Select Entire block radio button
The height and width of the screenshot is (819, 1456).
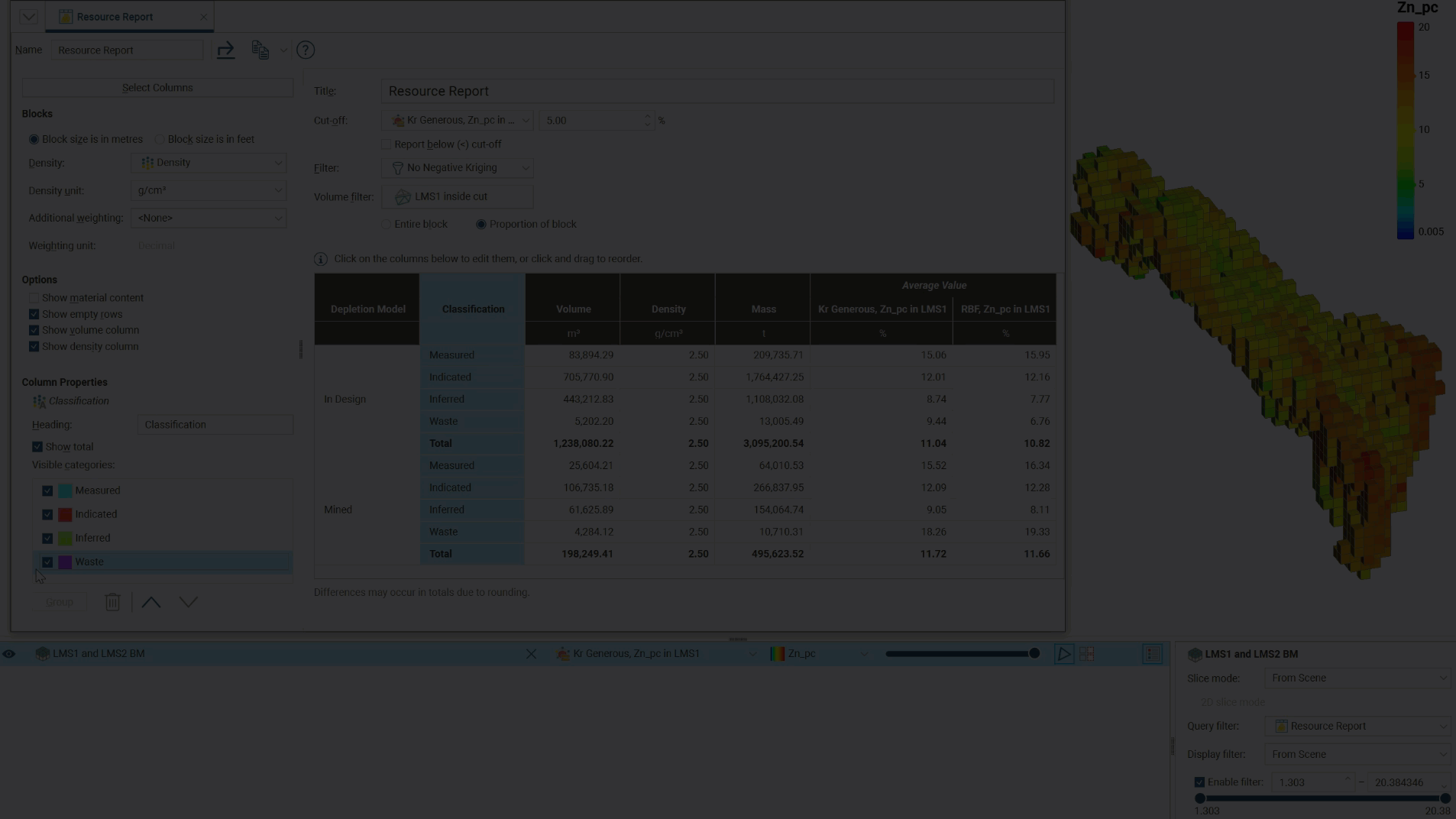click(x=387, y=225)
